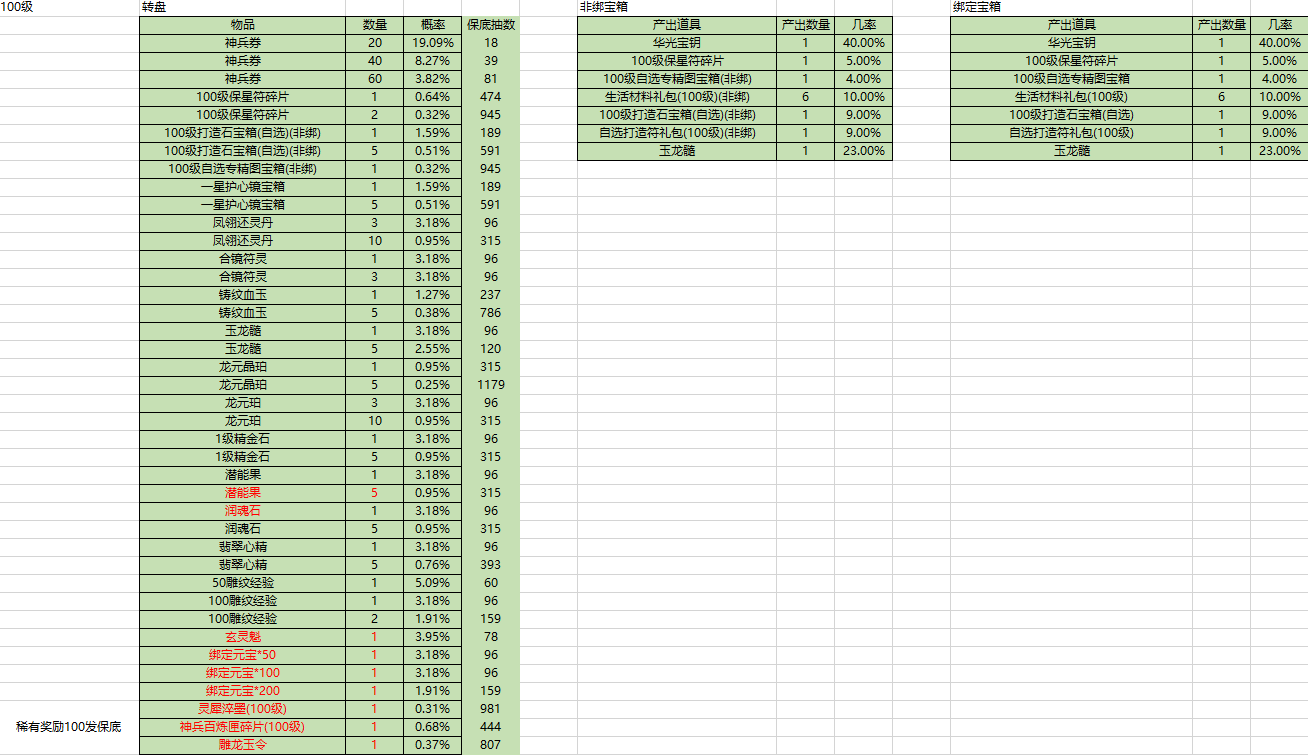Click the red '润魂石' item cell
Image resolution: width=1308 pixels, height=755 pixels.
click(x=242, y=511)
